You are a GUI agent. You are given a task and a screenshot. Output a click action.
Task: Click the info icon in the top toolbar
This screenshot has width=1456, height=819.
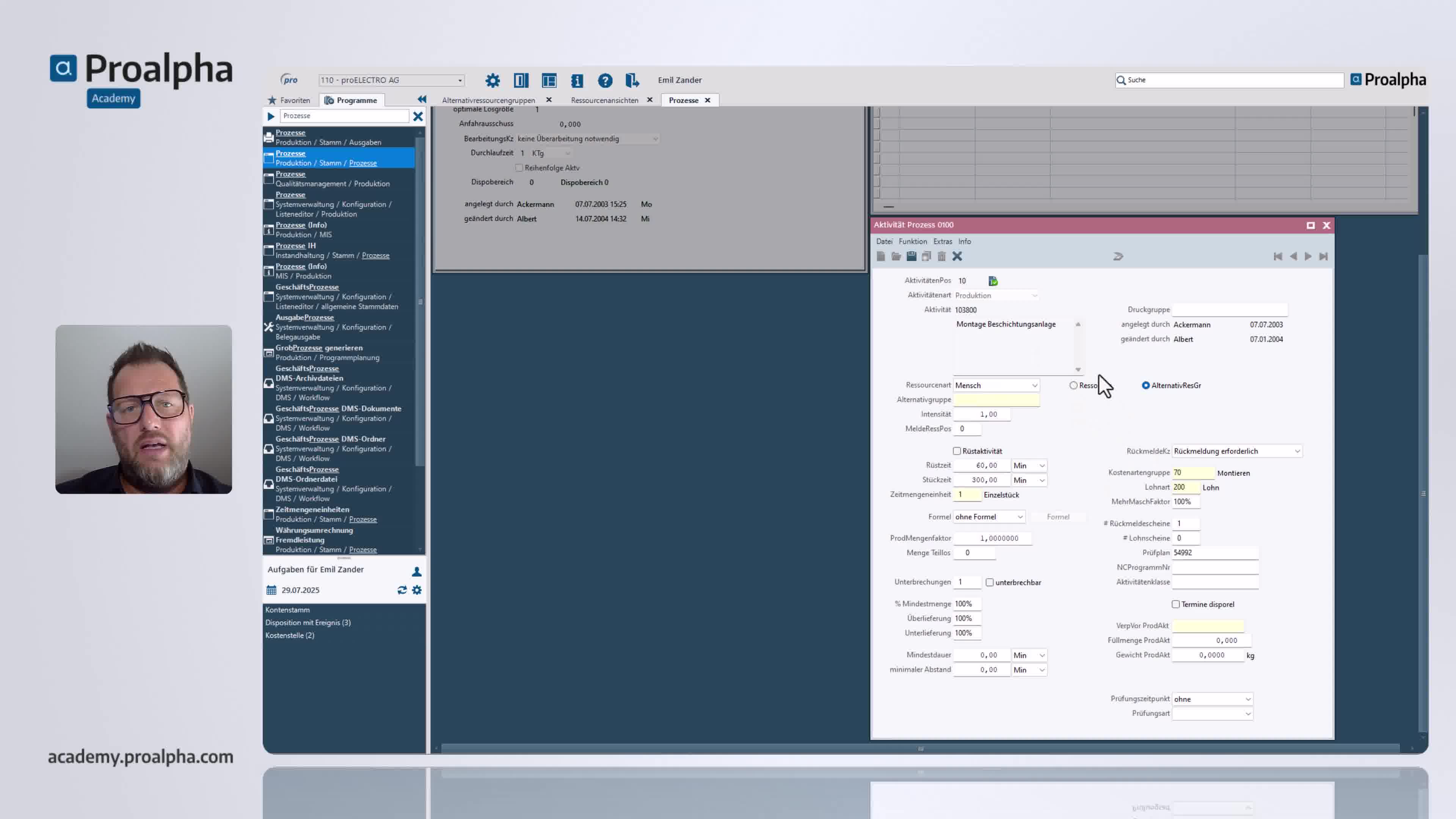click(x=576, y=80)
